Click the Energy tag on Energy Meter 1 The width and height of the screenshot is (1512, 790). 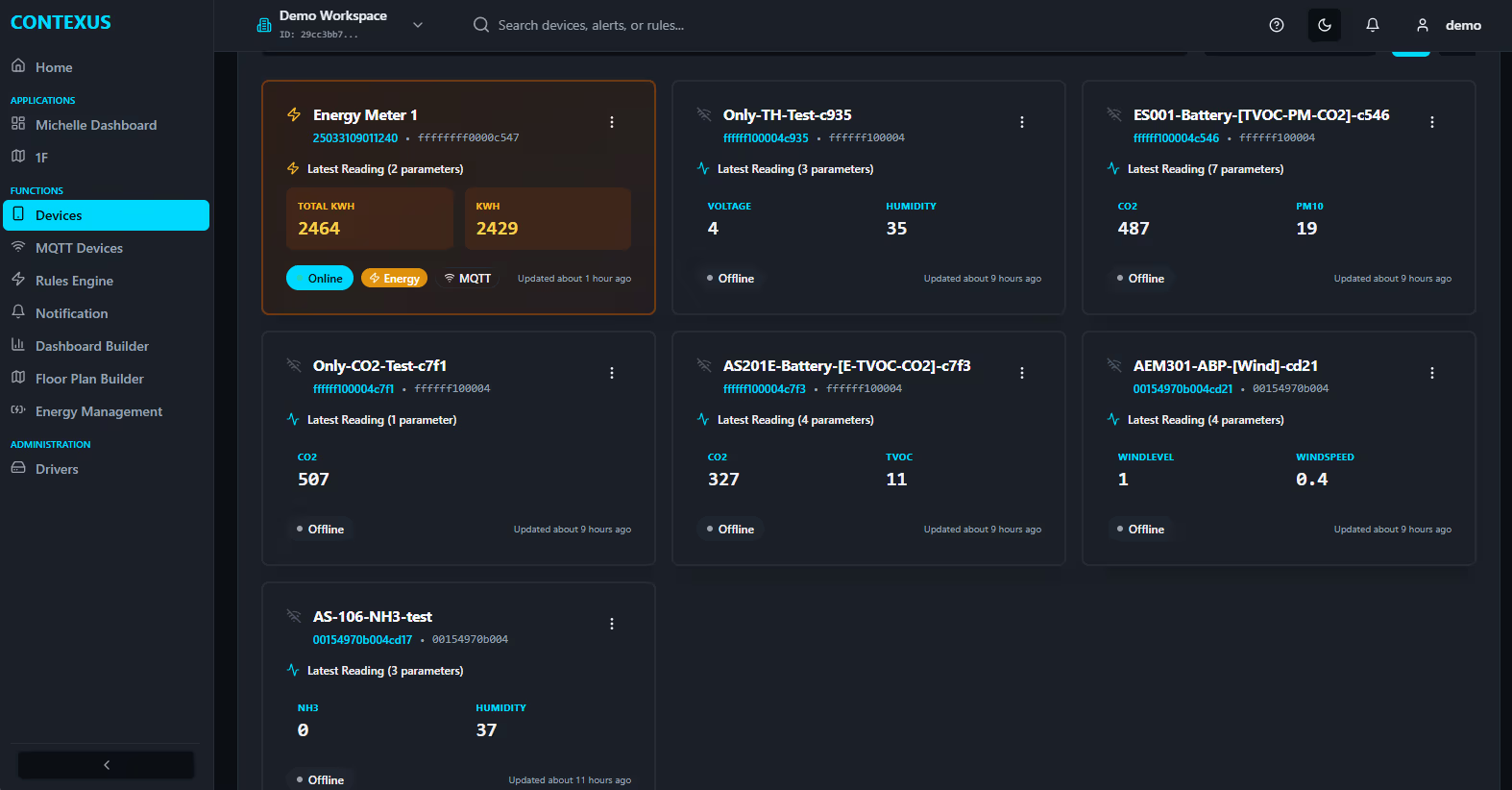tap(394, 279)
